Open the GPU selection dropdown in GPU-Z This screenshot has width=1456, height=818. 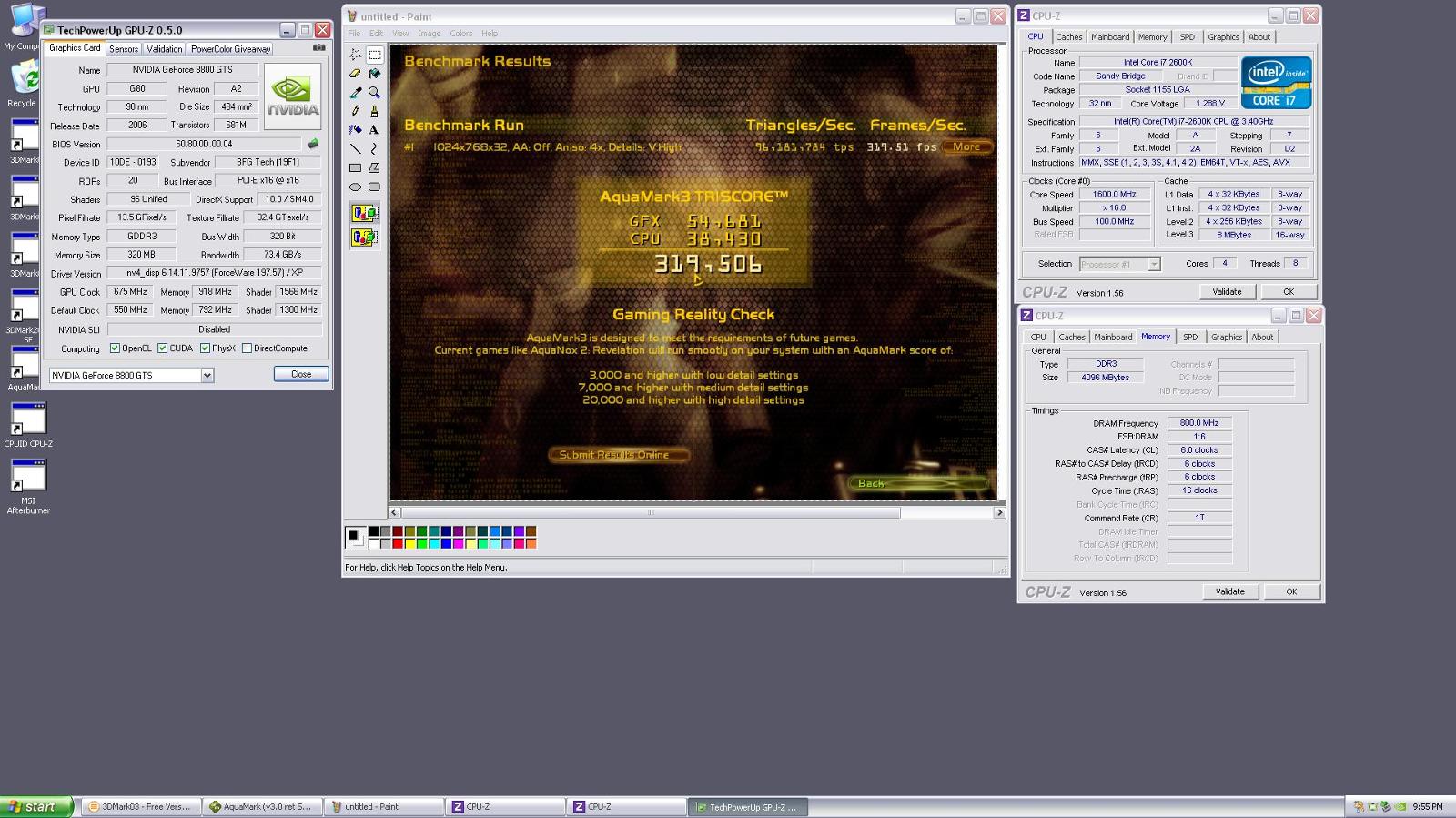pos(207,375)
